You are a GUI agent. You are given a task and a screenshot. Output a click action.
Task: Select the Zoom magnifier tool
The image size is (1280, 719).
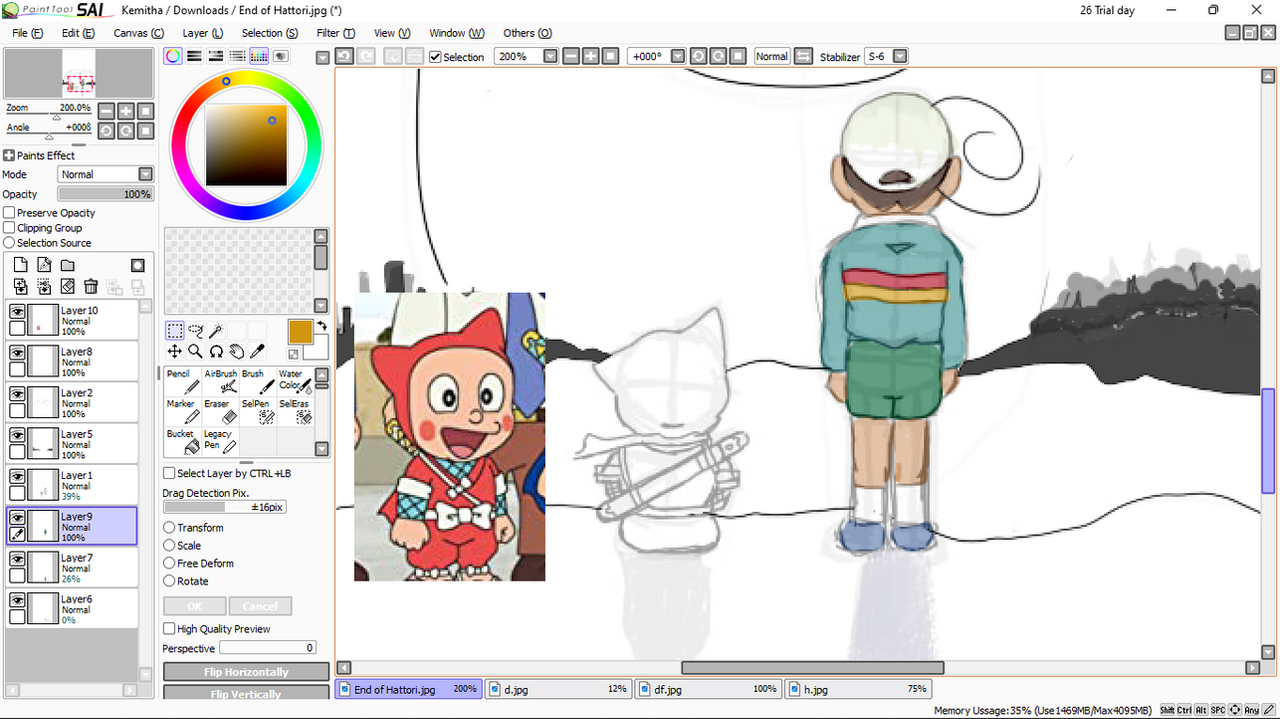(195, 351)
